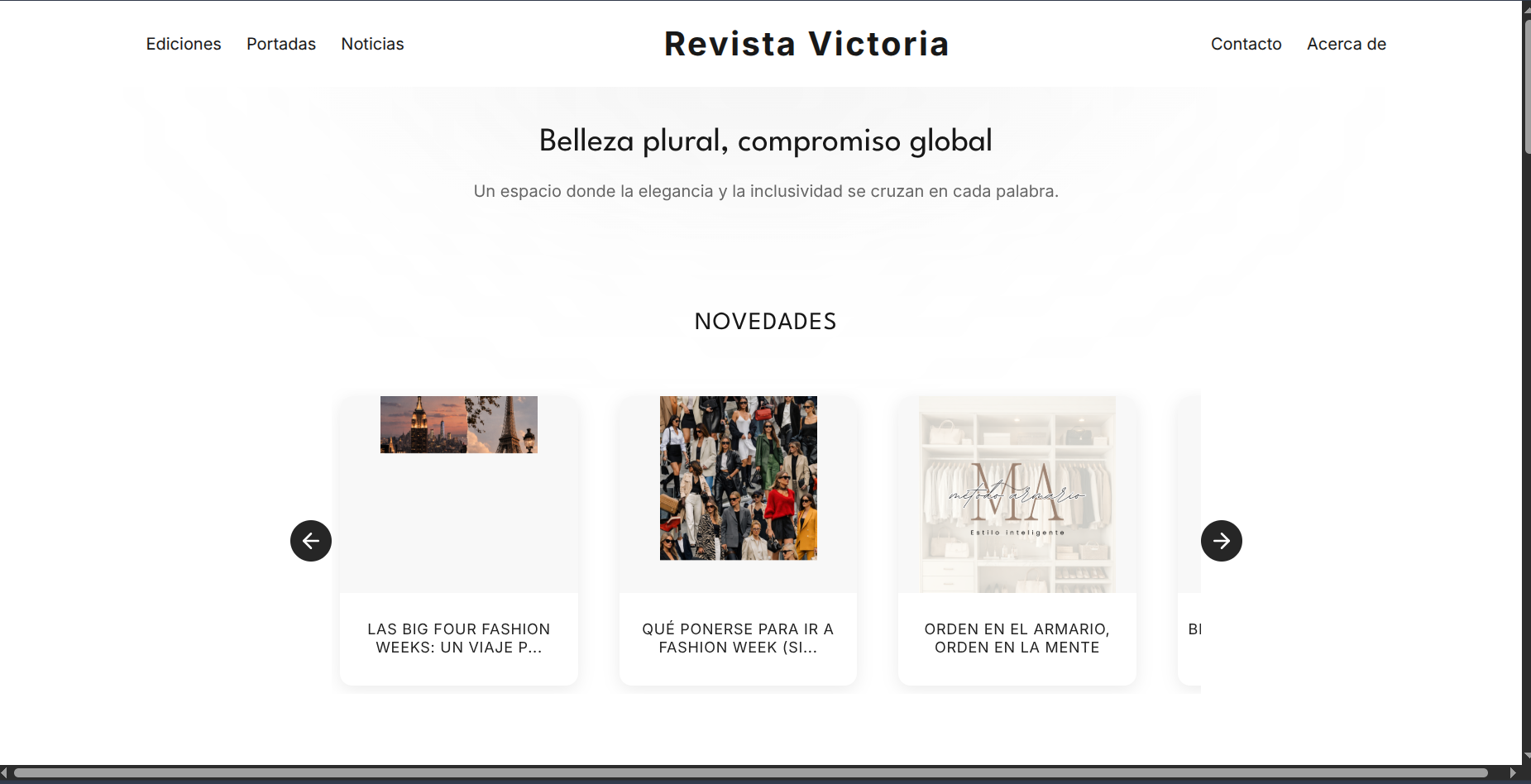Screen dimensions: 1531x784
Task: Click the vertical scrollbar thumb
Action: coord(1524,83)
